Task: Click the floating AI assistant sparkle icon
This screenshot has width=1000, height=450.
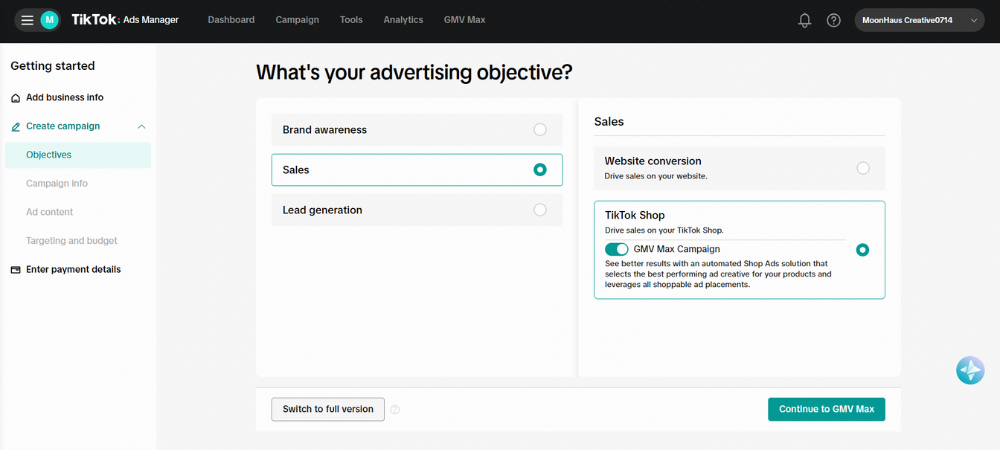Action: [970, 370]
